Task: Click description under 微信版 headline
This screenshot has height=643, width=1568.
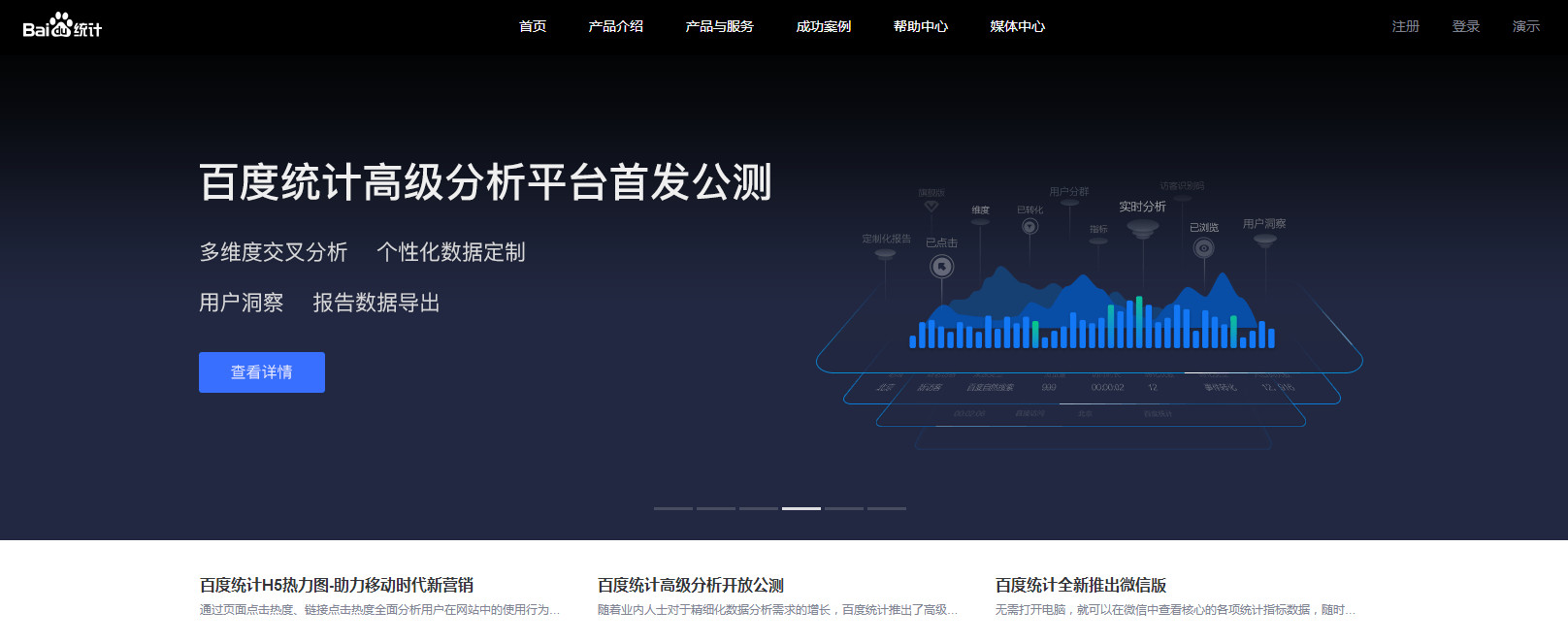Action: point(1175,610)
